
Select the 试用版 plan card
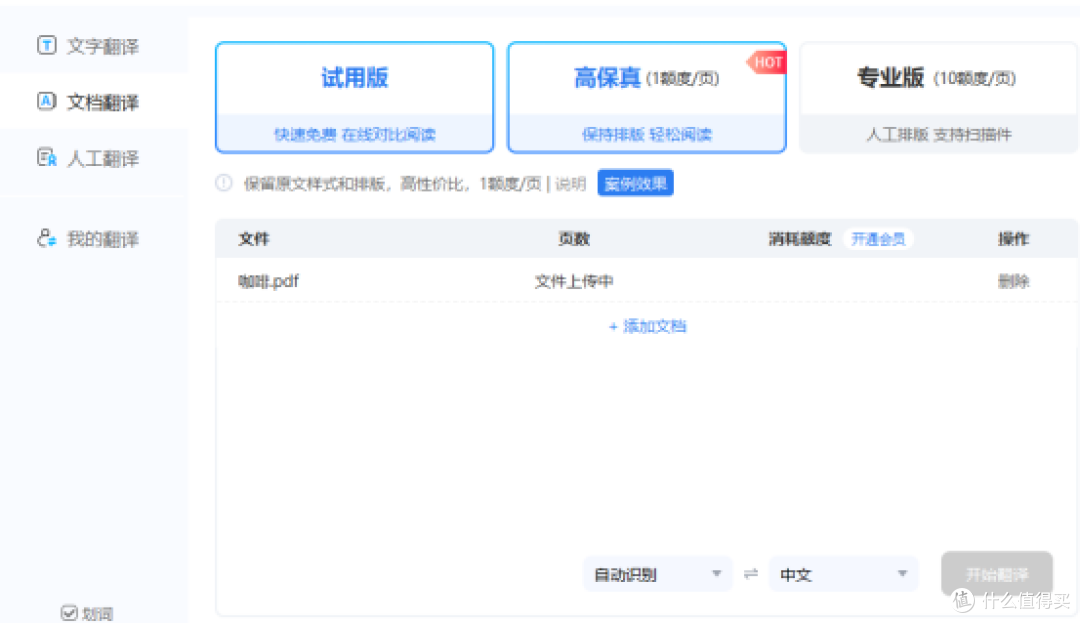pos(355,97)
